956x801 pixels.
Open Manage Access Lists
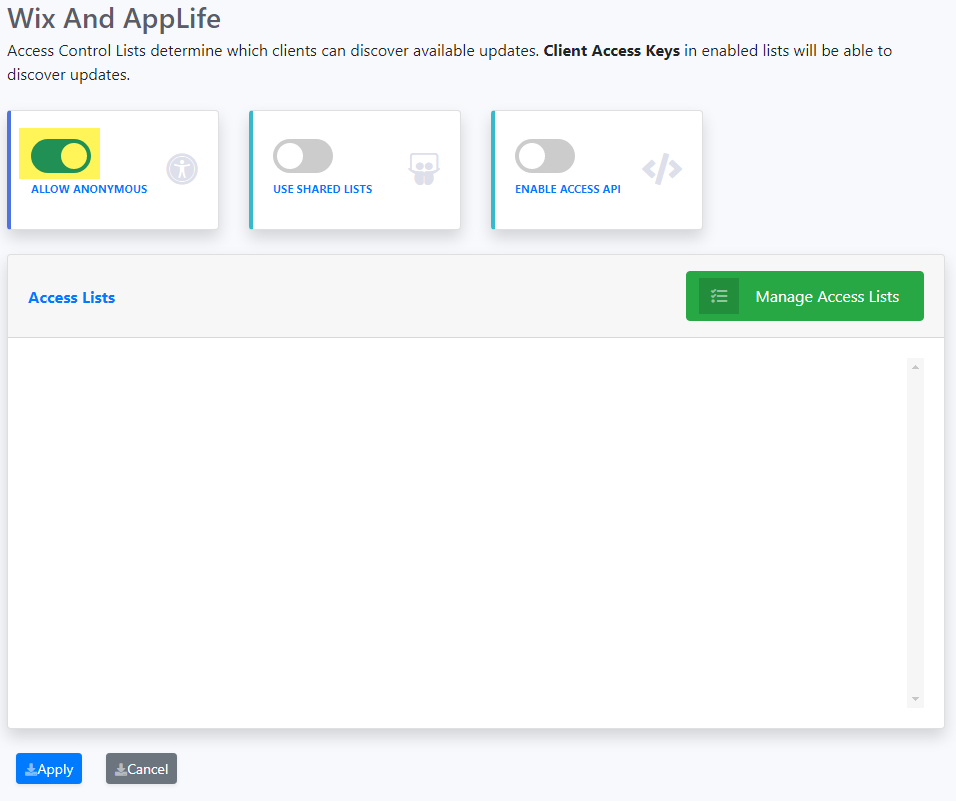804,296
